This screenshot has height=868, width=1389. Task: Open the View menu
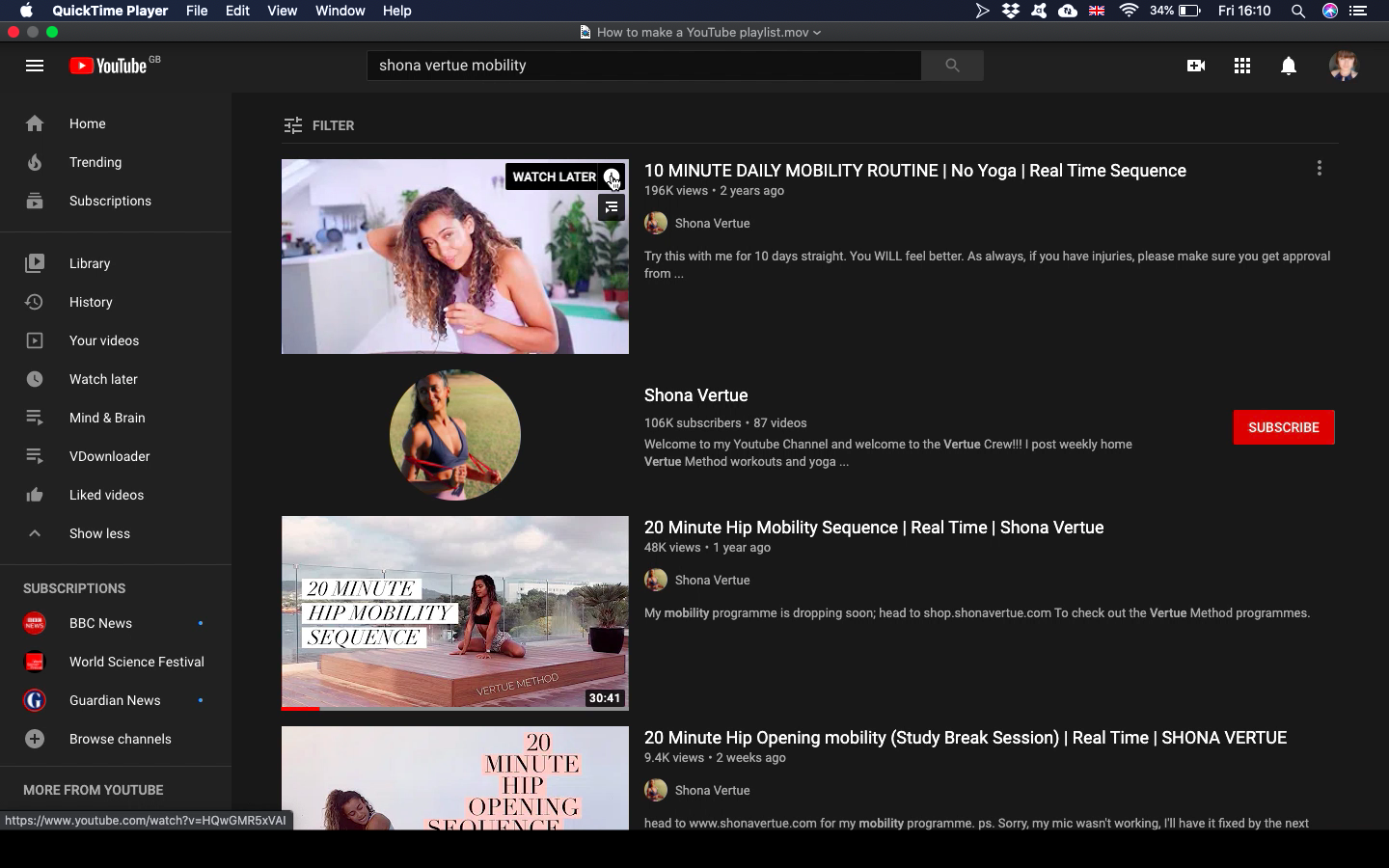pyautogui.click(x=282, y=11)
